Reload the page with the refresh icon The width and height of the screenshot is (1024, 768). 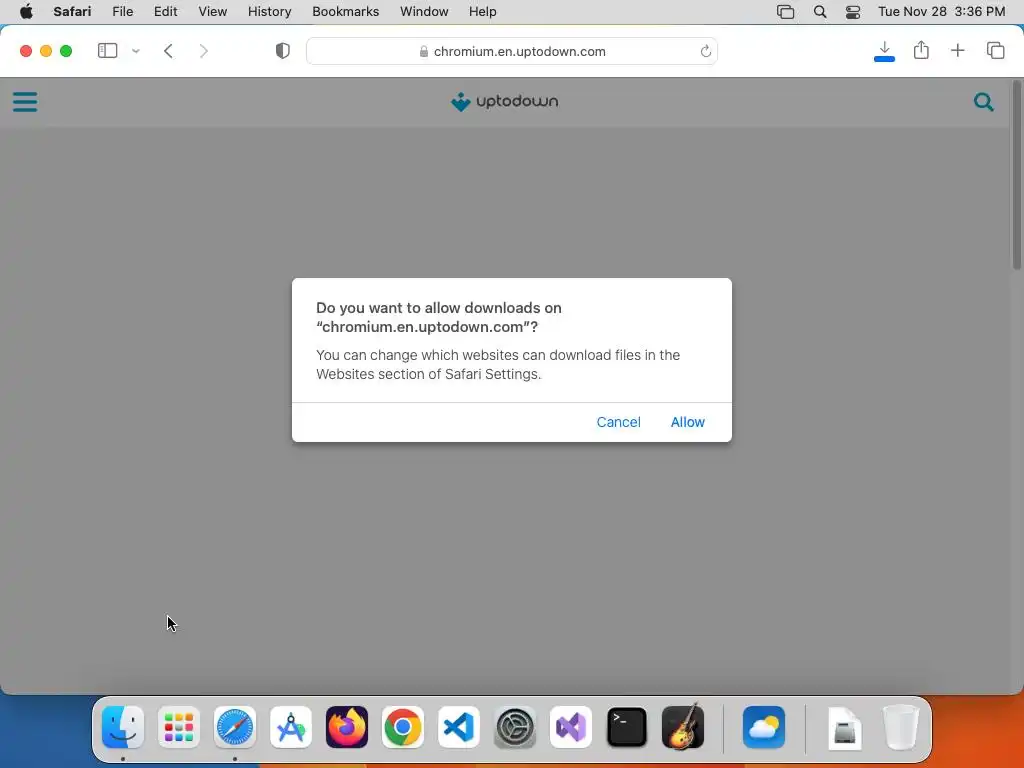705,51
